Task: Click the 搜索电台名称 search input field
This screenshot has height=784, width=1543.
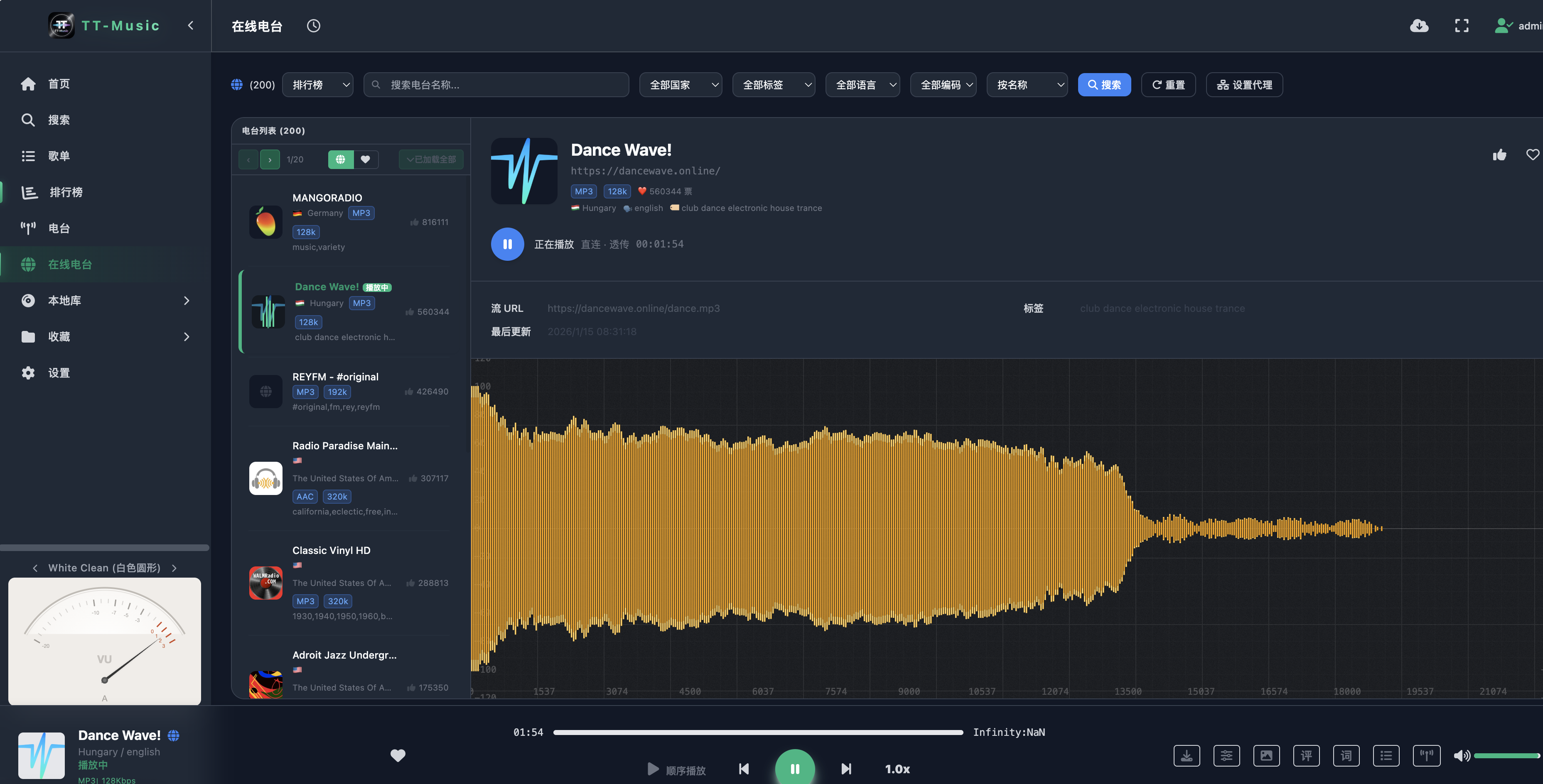Action: pos(496,85)
